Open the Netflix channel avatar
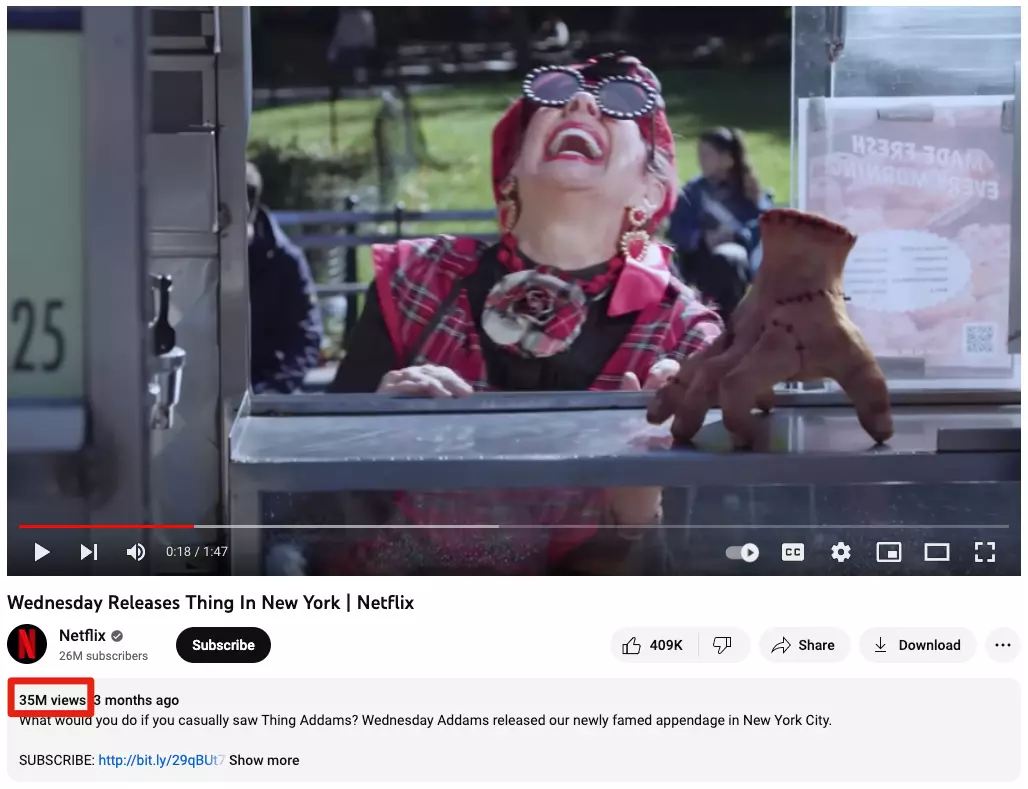1028x789 pixels. (x=27, y=644)
